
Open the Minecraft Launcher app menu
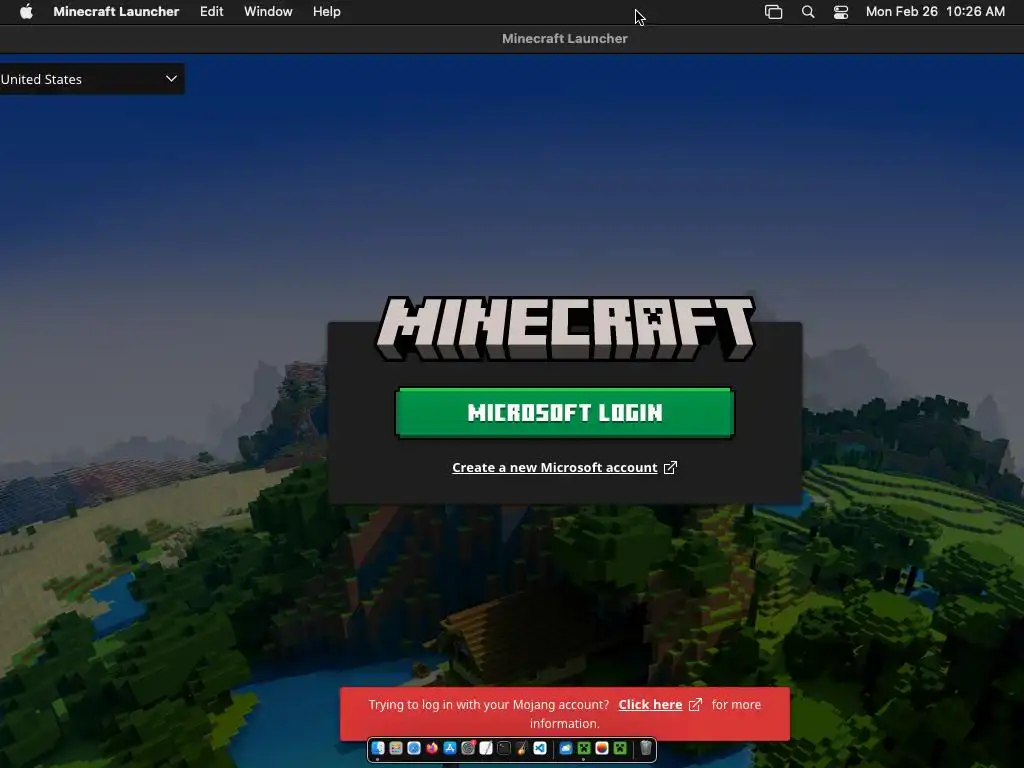tap(116, 11)
